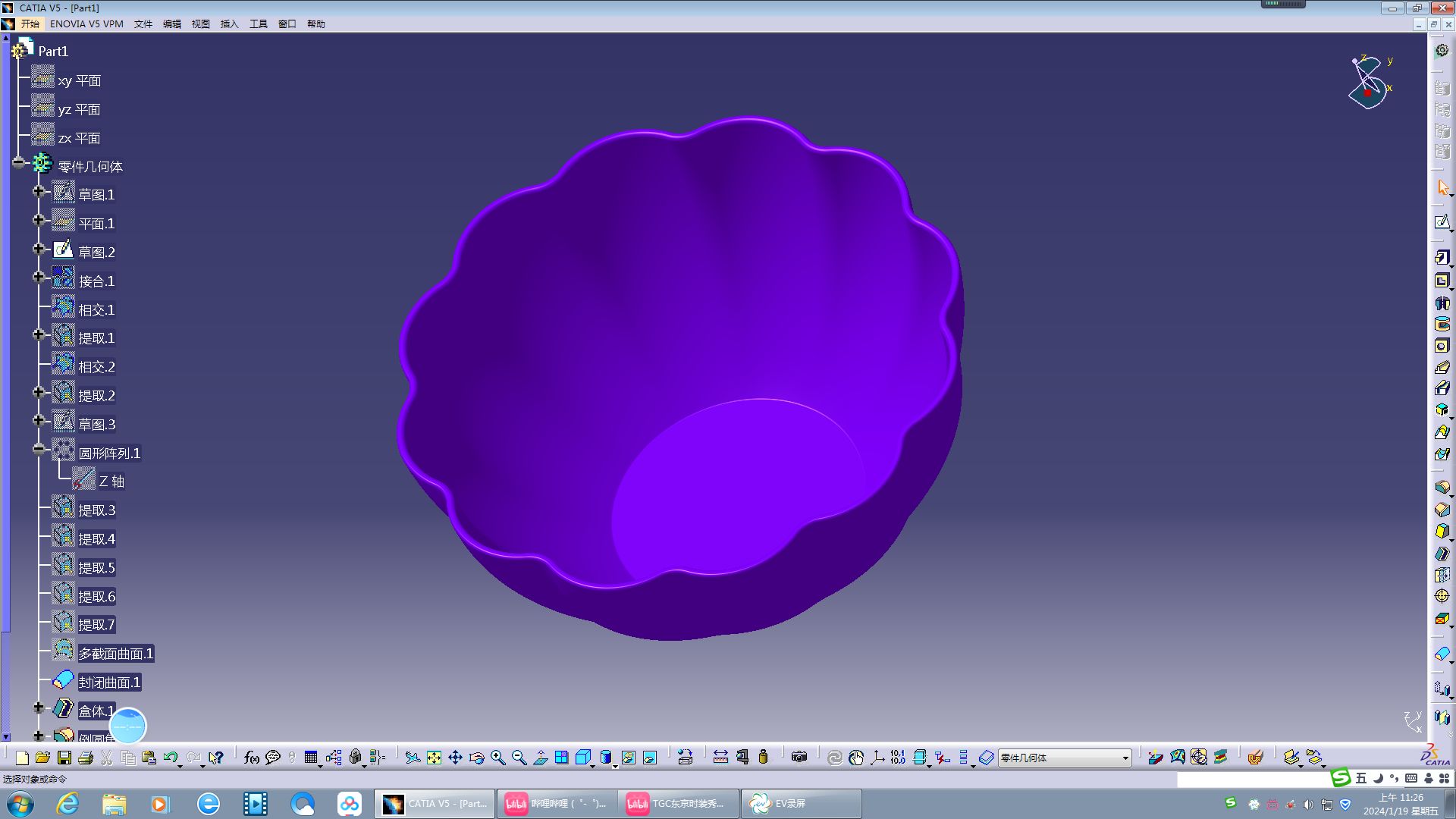Select 提取.7 in the tree

pos(96,625)
